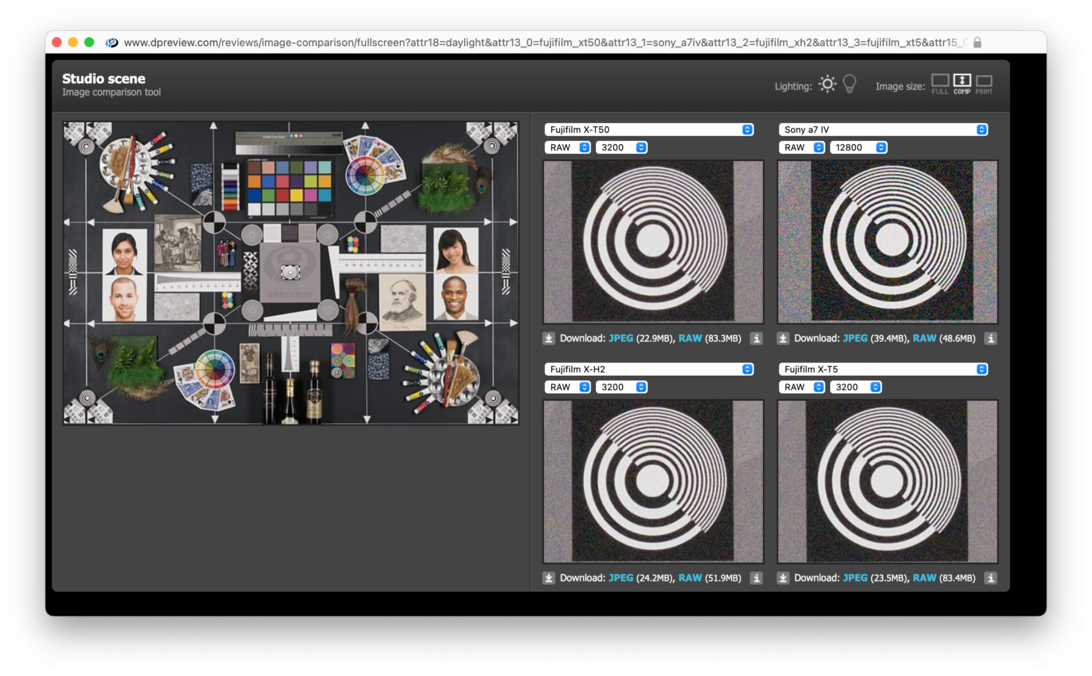The image size is (1092, 676).
Task: Open the Fujifilm X-T50 camera dropdown
Action: [649, 130]
